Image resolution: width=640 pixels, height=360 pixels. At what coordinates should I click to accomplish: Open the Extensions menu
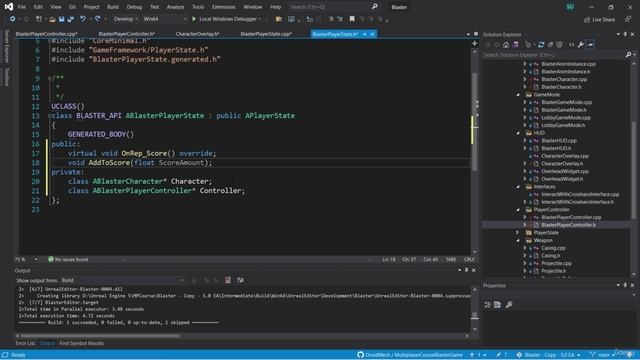pos(224,7)
